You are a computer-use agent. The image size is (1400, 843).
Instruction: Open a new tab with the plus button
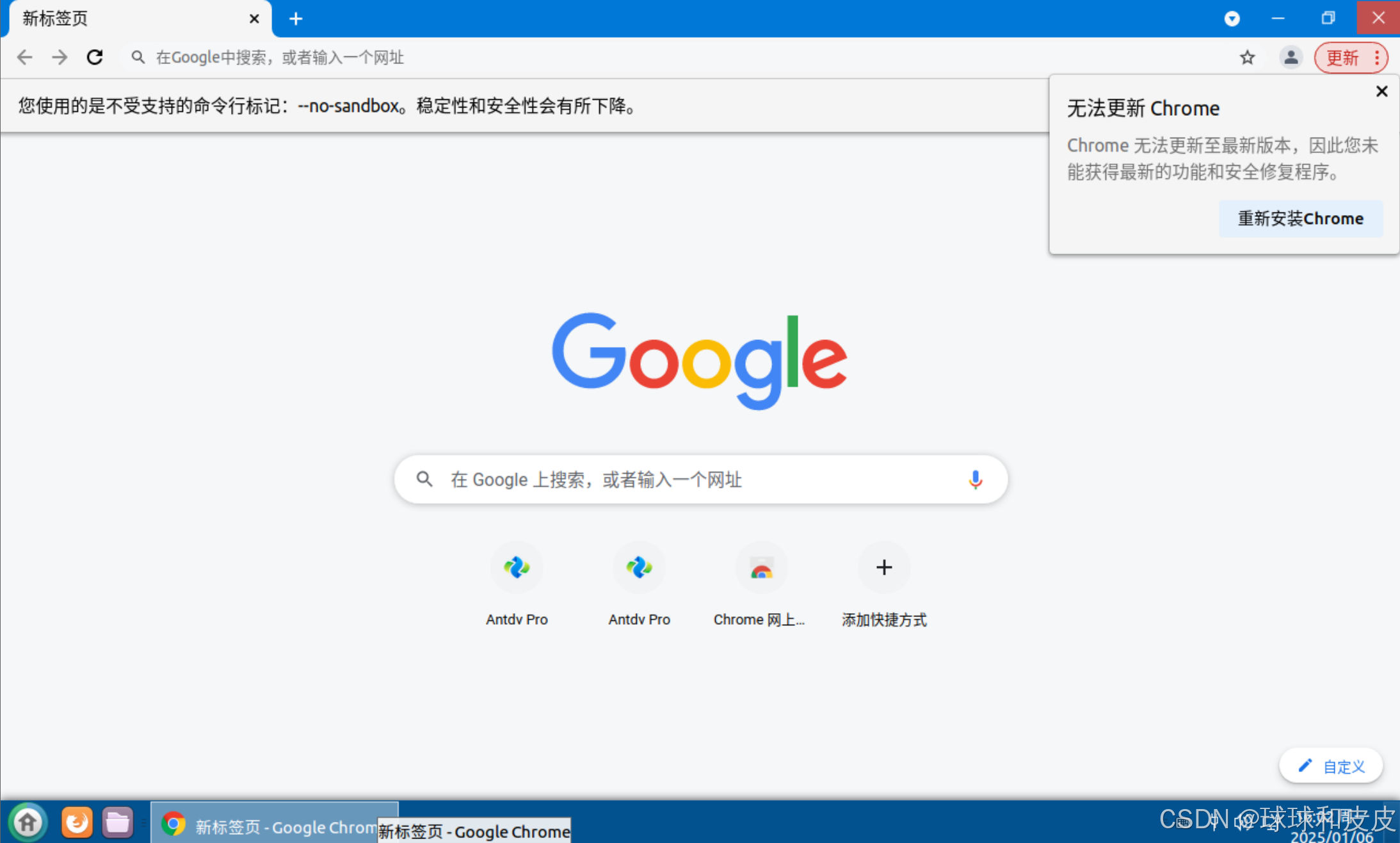click(x=296, y=19)
